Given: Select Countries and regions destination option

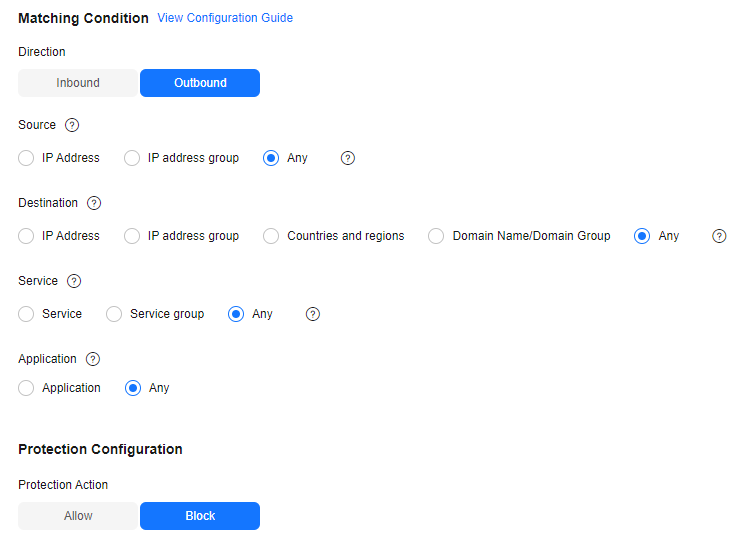Looking at the screenshot, I should tap(271, 236).
